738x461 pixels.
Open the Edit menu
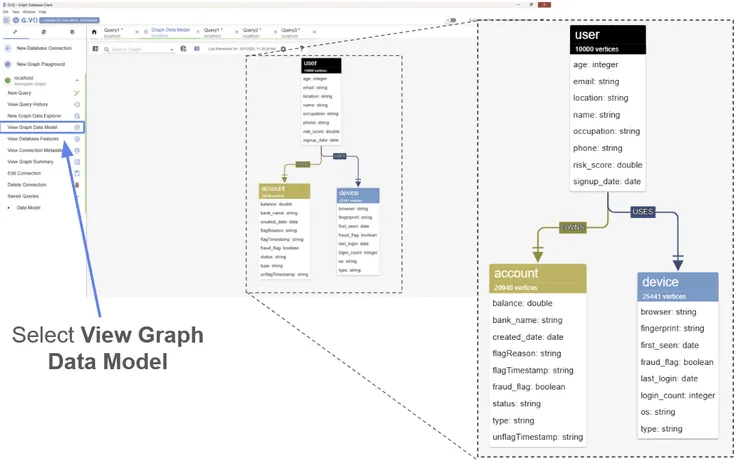[x=5, y=12]
